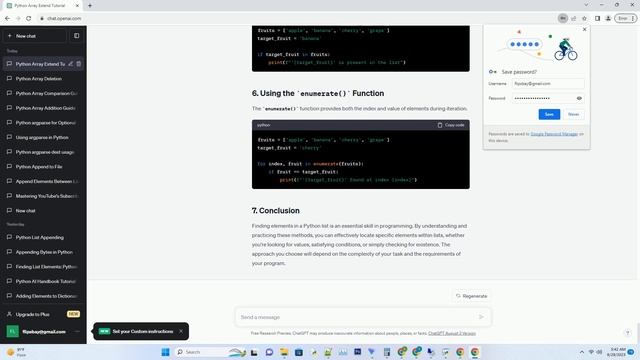Screen dimensions: 640x360
Task: Open the Finding List Elements chat
Action: [43, 267]
